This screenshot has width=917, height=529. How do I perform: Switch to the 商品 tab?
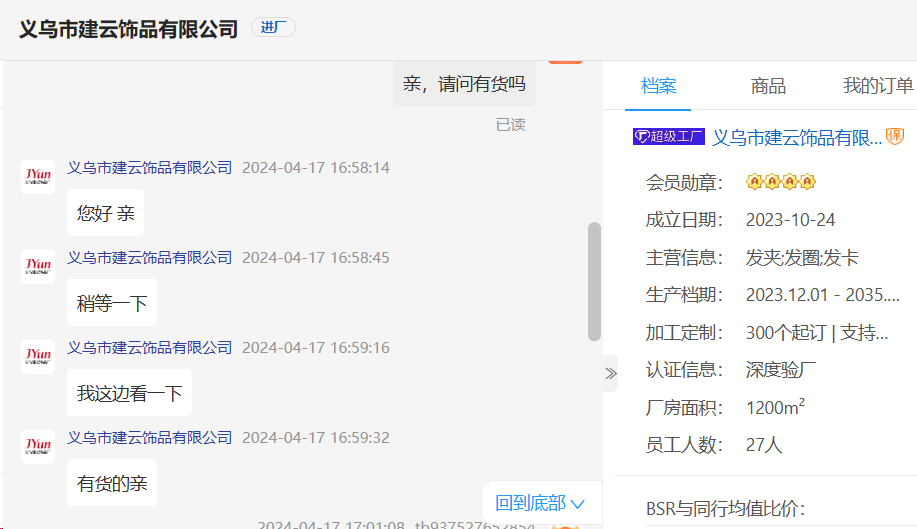(768, 86)
